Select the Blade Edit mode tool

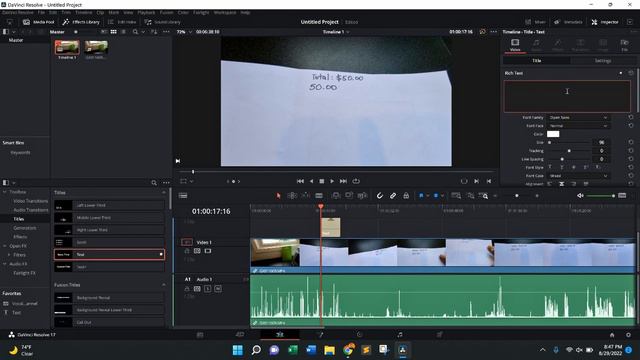pos(319,196)
